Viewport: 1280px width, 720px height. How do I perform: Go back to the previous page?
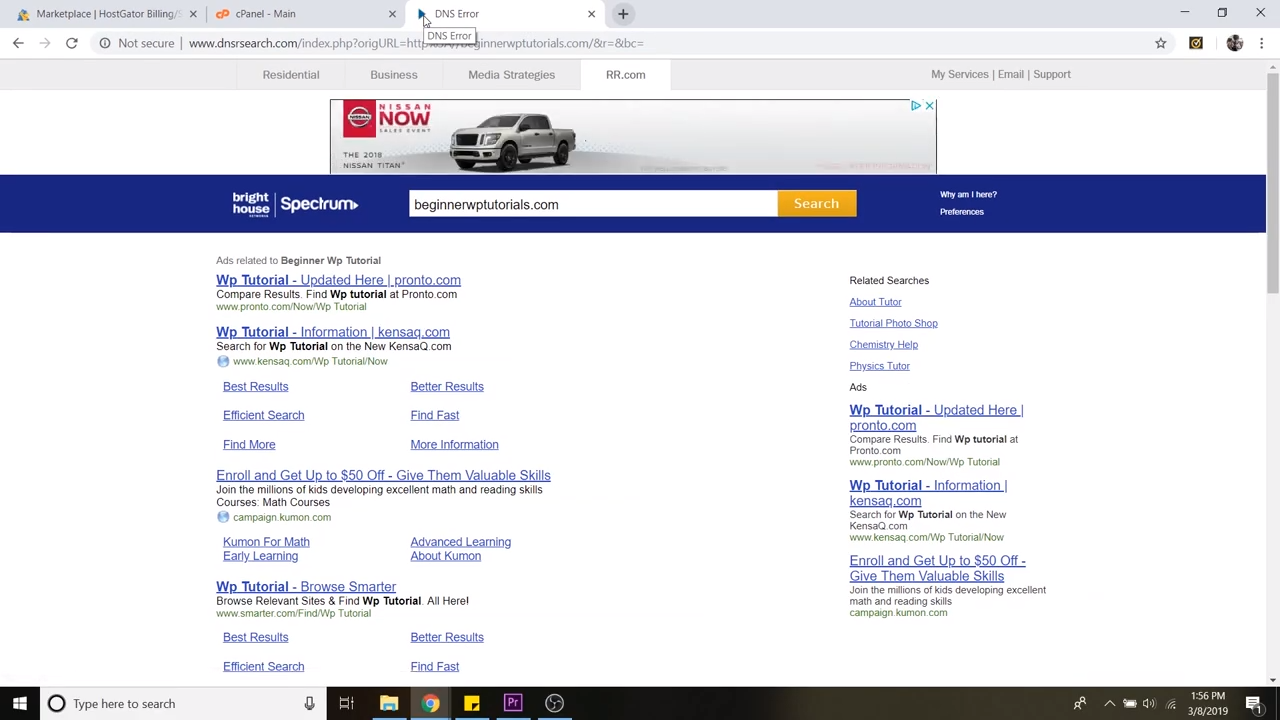tap(18, 43)
